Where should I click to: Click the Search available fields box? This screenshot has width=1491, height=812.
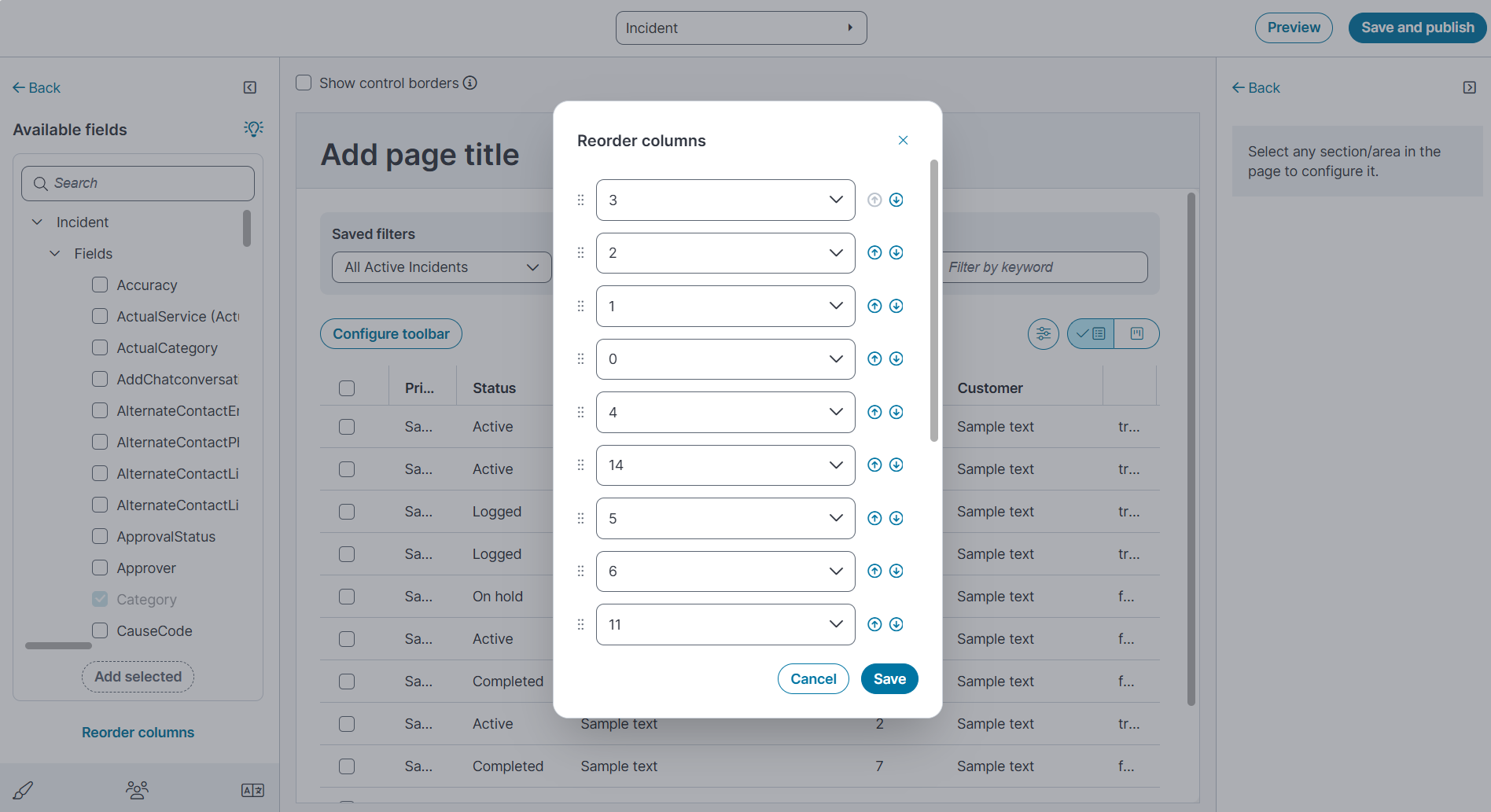coord(138,183)
